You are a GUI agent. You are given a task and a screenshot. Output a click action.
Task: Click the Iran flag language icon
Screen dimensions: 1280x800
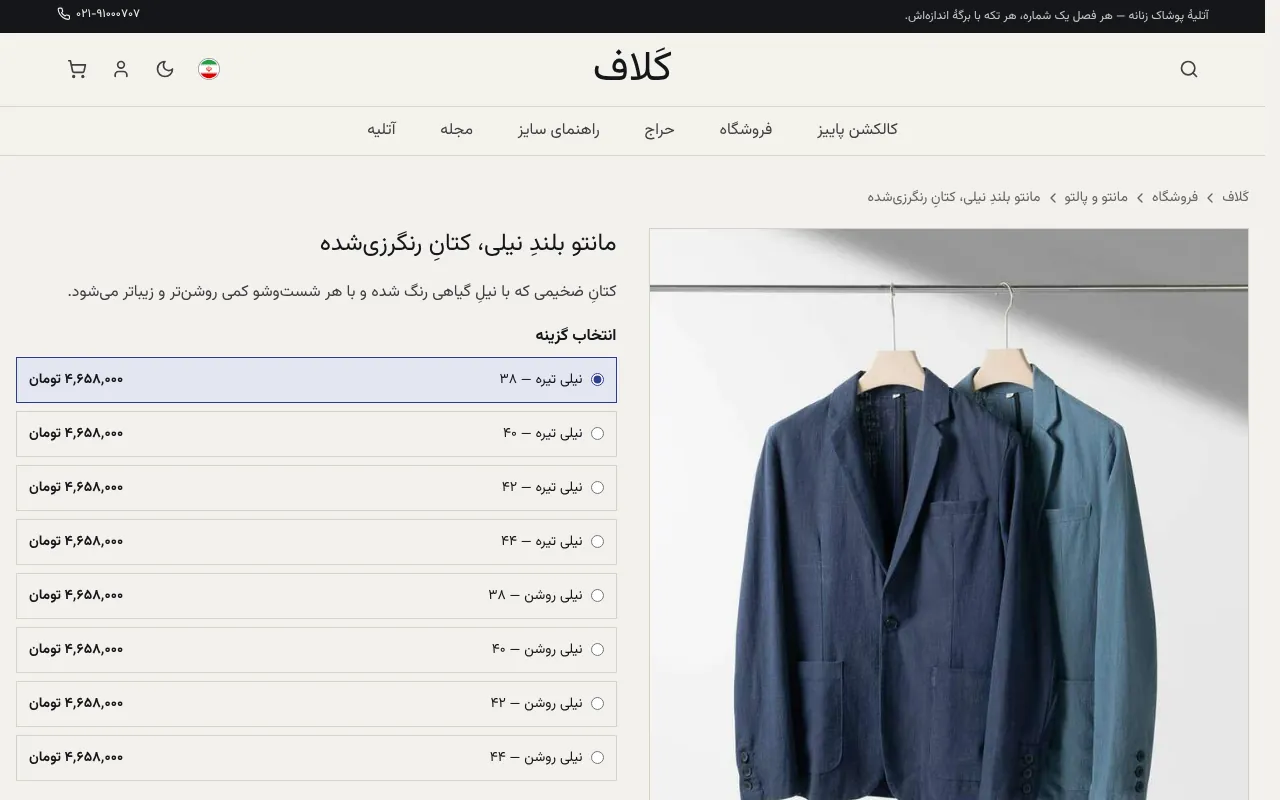pyautogui.click(x=209, y=69)
